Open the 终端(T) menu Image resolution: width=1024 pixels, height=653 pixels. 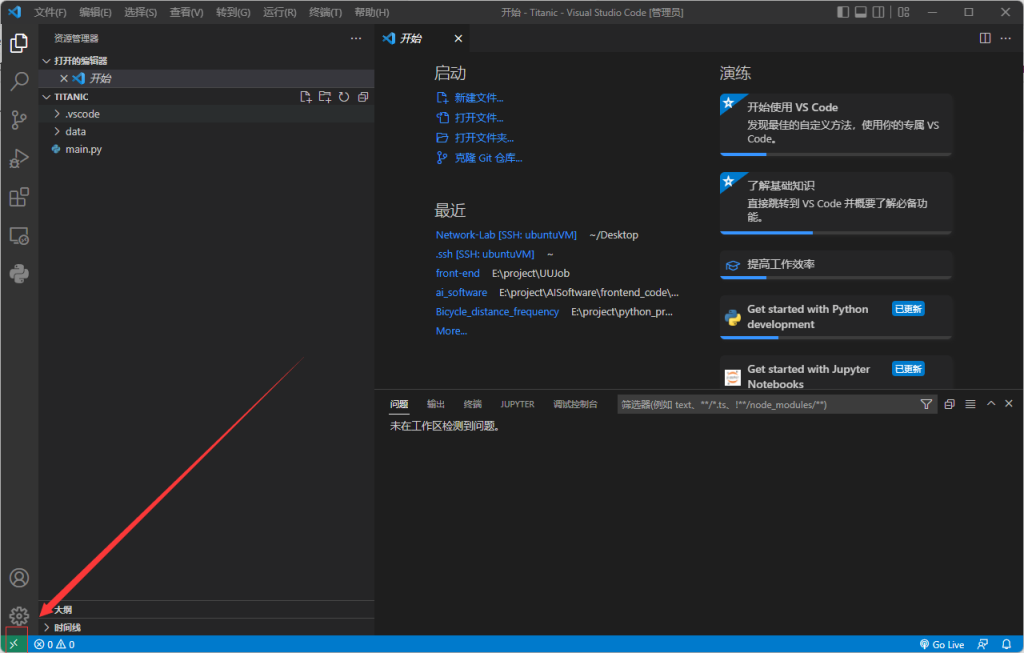pos(325,12)
